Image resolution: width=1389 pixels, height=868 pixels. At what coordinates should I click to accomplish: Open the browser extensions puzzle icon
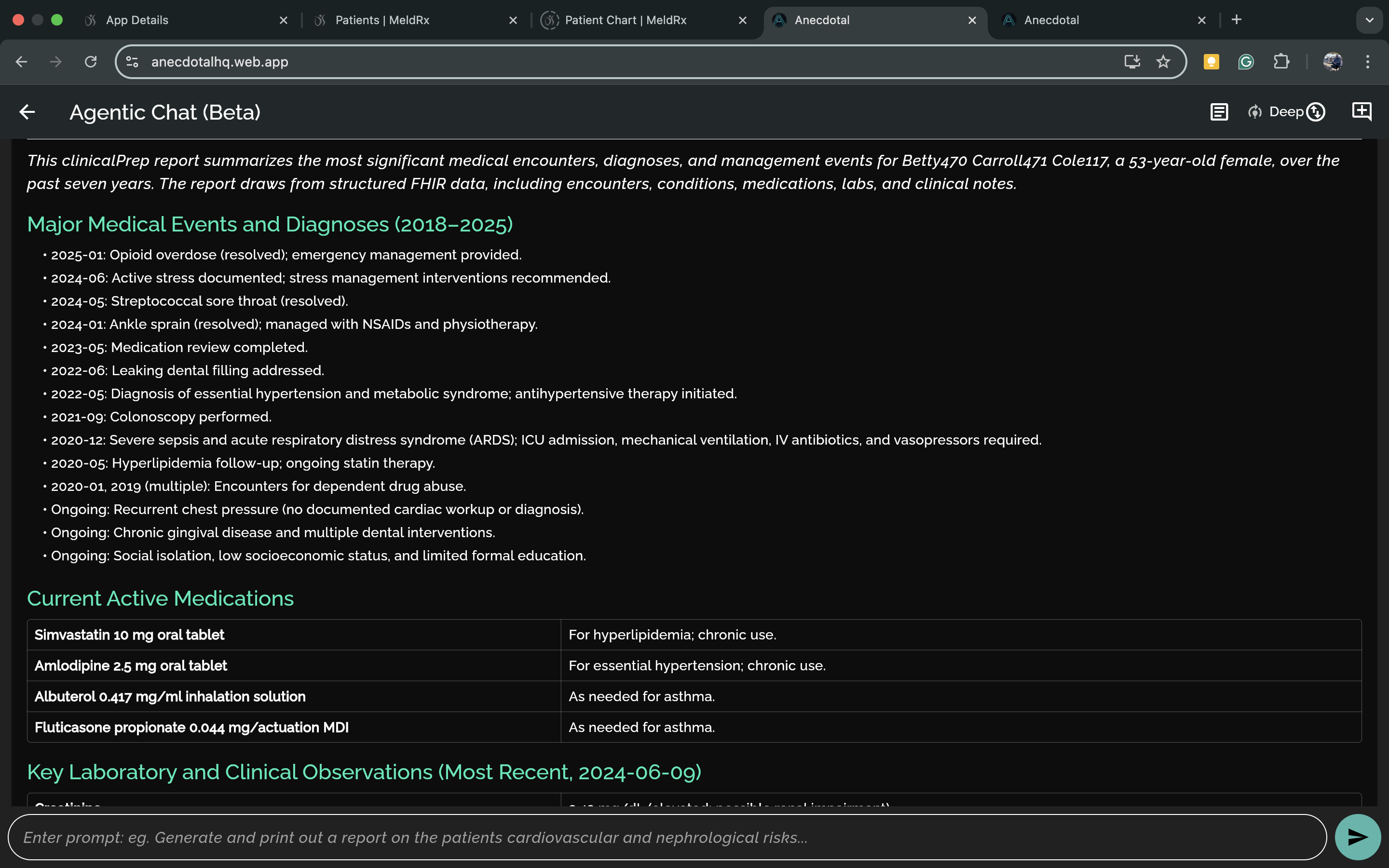(1281, 61)
